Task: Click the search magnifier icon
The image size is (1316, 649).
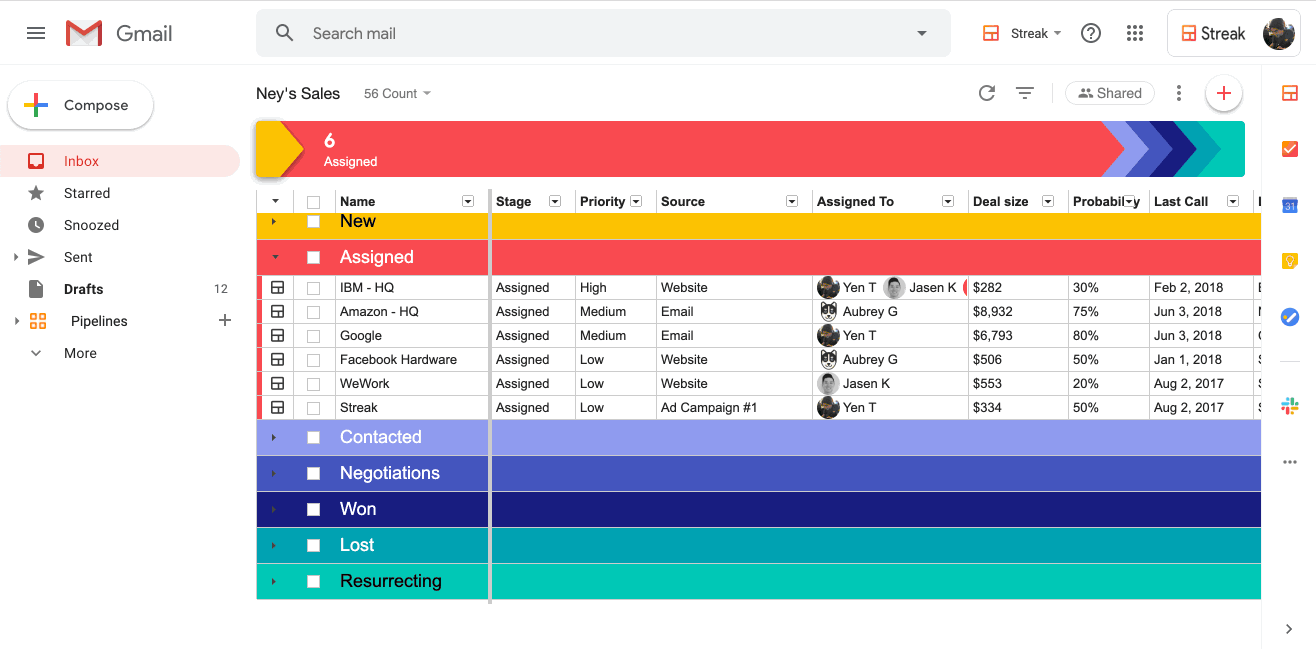Action: coord(285,33)
